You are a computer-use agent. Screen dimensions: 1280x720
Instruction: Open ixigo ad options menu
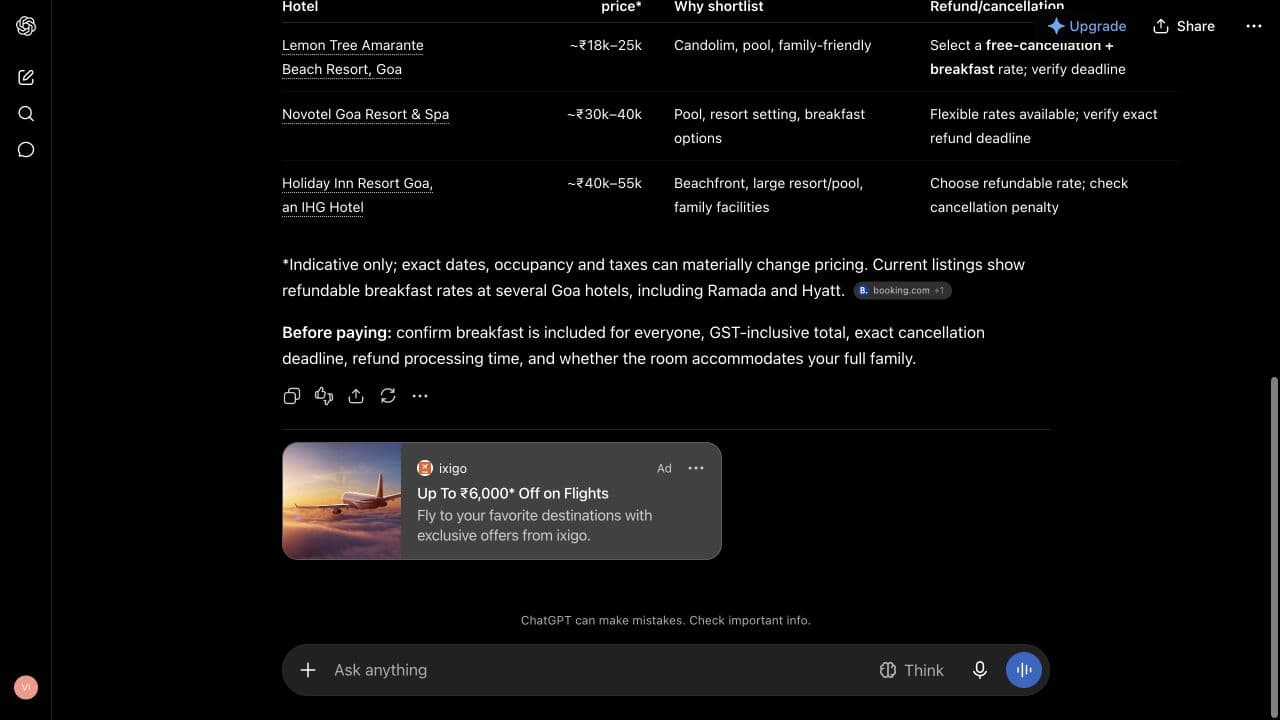696,468
